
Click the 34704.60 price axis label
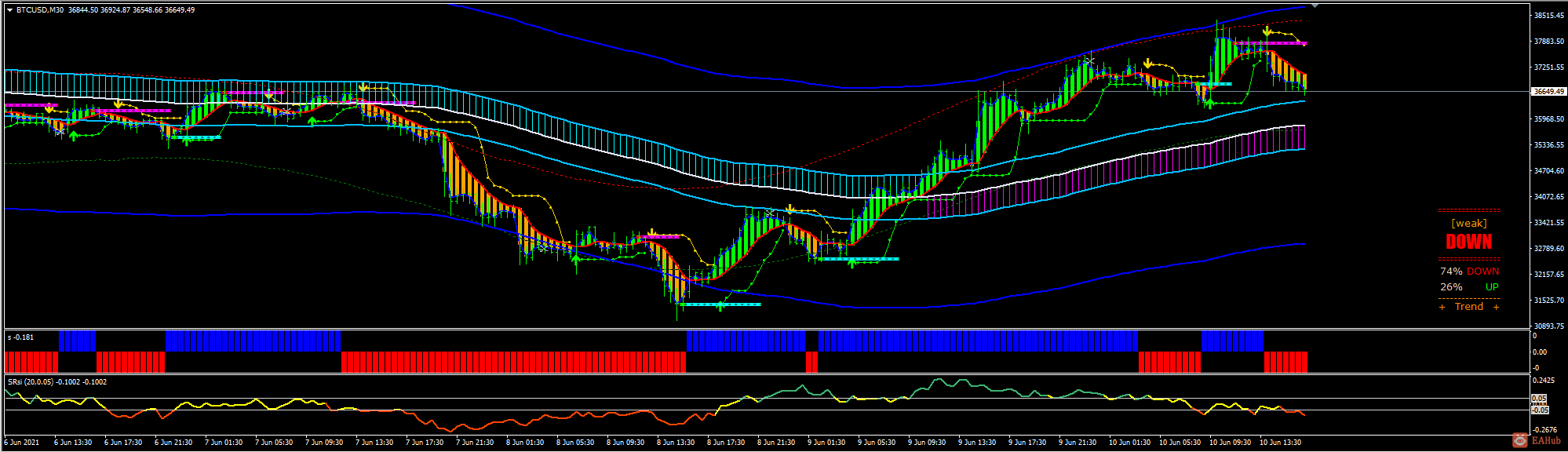pos(1548,171)
